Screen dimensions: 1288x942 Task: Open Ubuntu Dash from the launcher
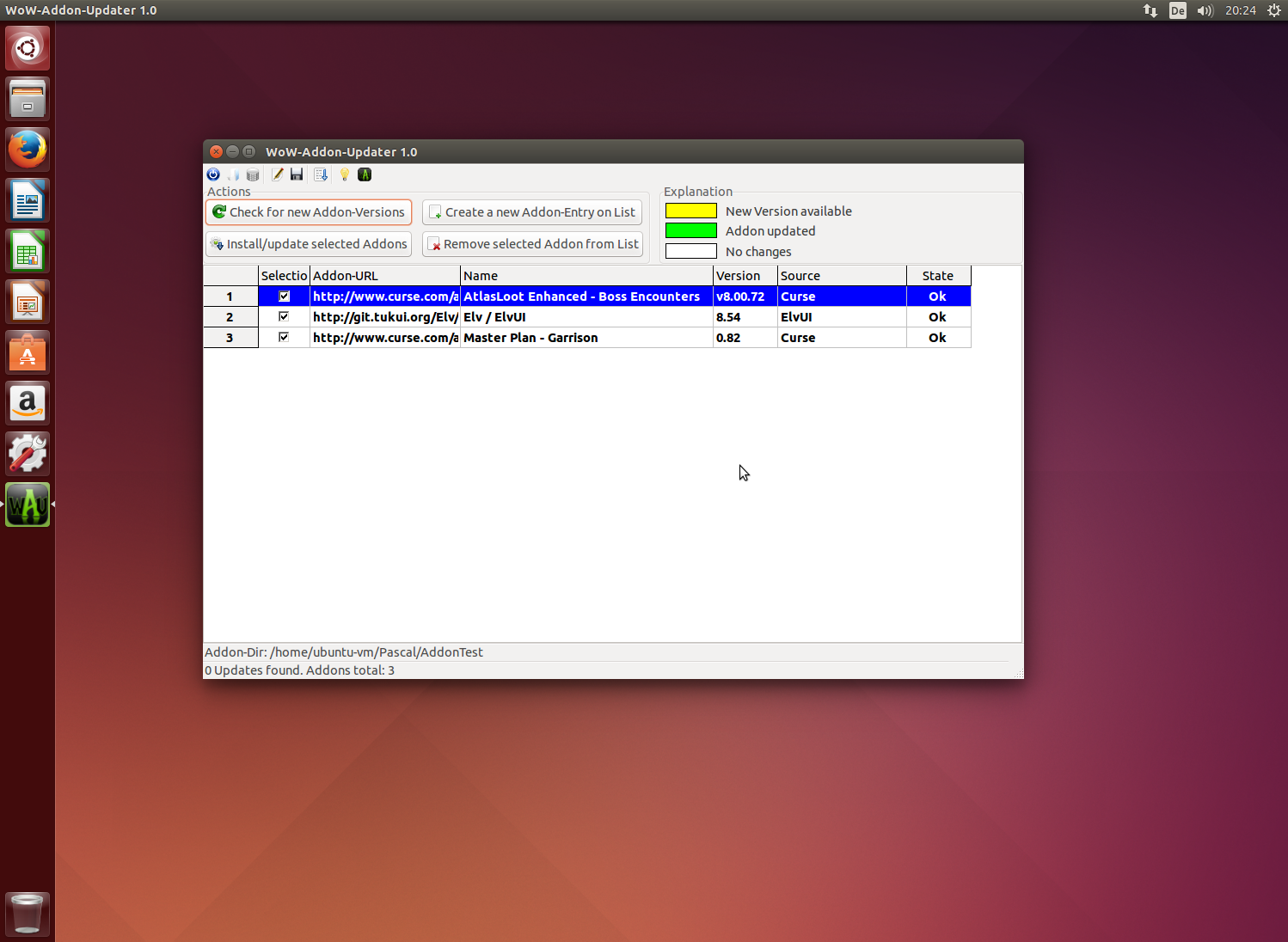[28, 48]
